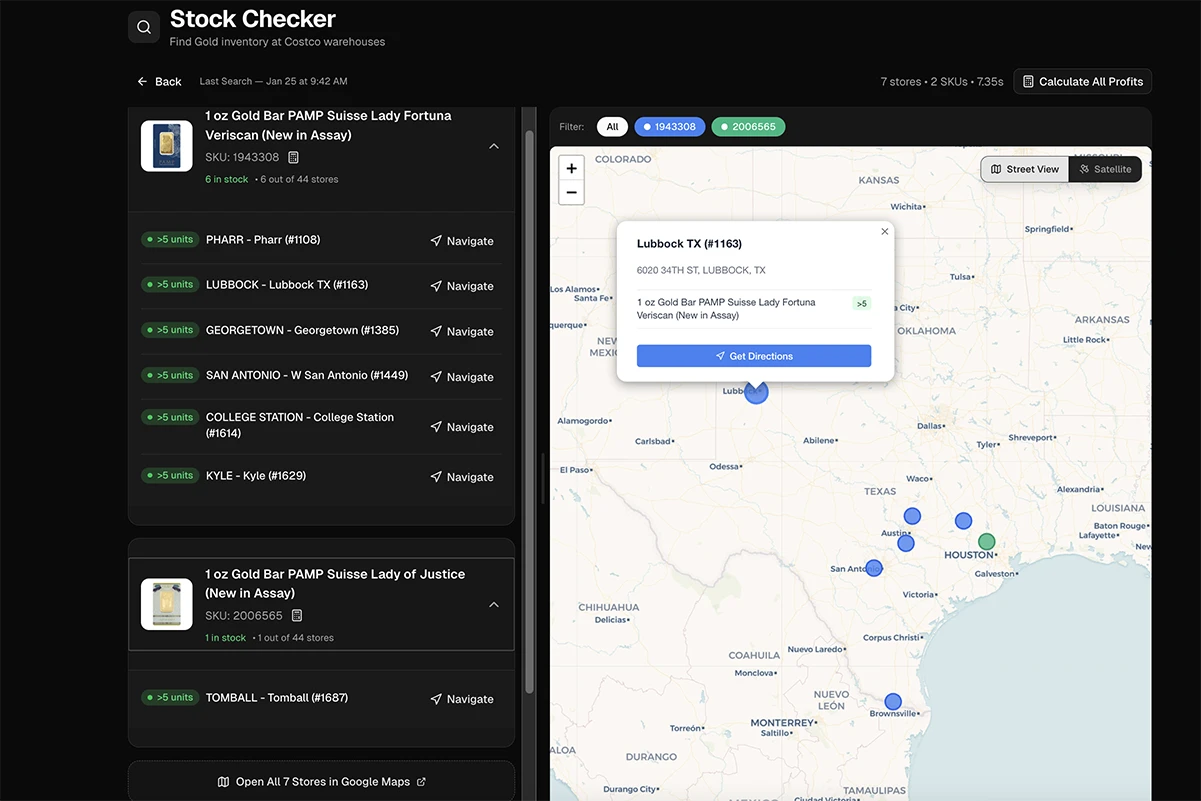Click the search magnifier icon by Stock Checker
Image resolution: width=1201 pixels, height=801 pixels.
(144, 27)
